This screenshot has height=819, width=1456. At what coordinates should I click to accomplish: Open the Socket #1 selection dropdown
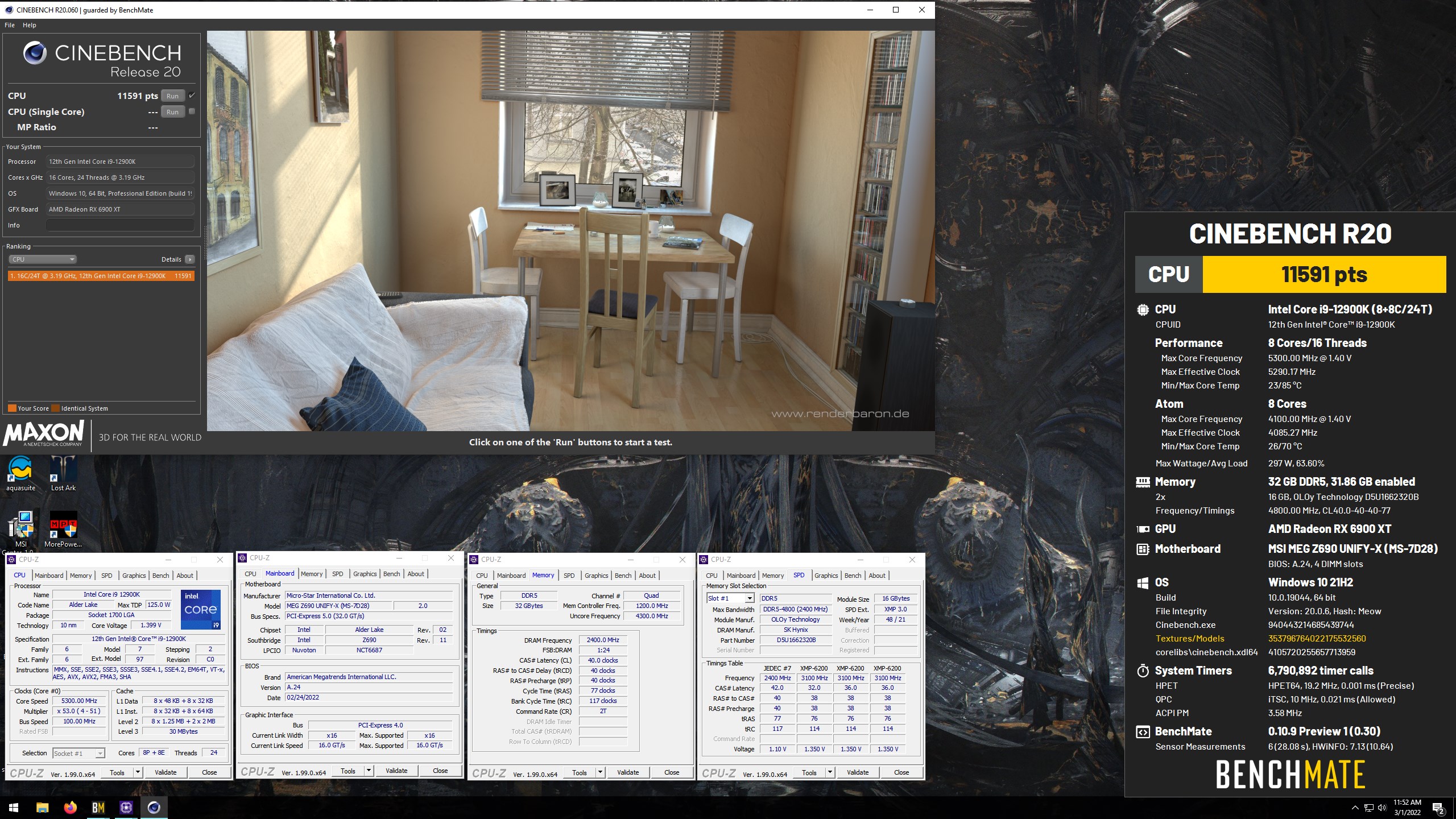click(x=78, y=753)
